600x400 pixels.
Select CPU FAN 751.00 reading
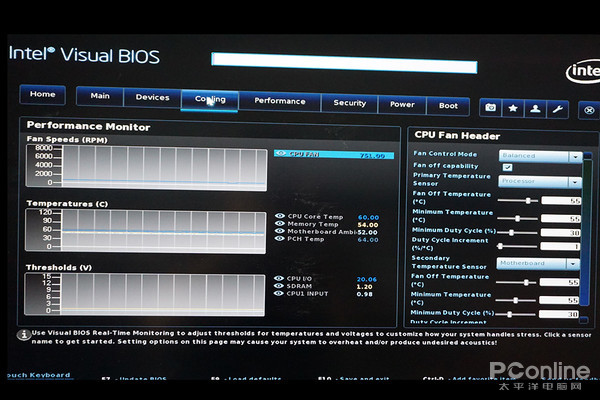click(x=334, y=154)
